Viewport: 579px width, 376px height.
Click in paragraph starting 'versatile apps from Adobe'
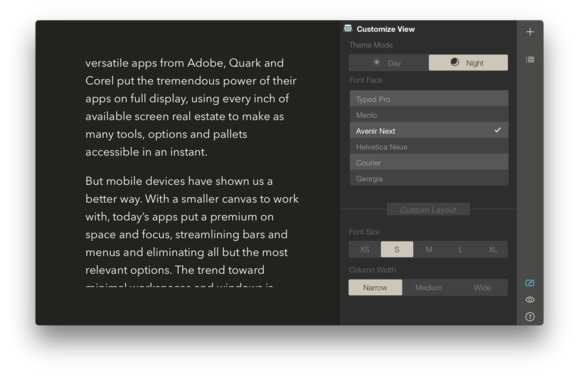pos(191,107)
